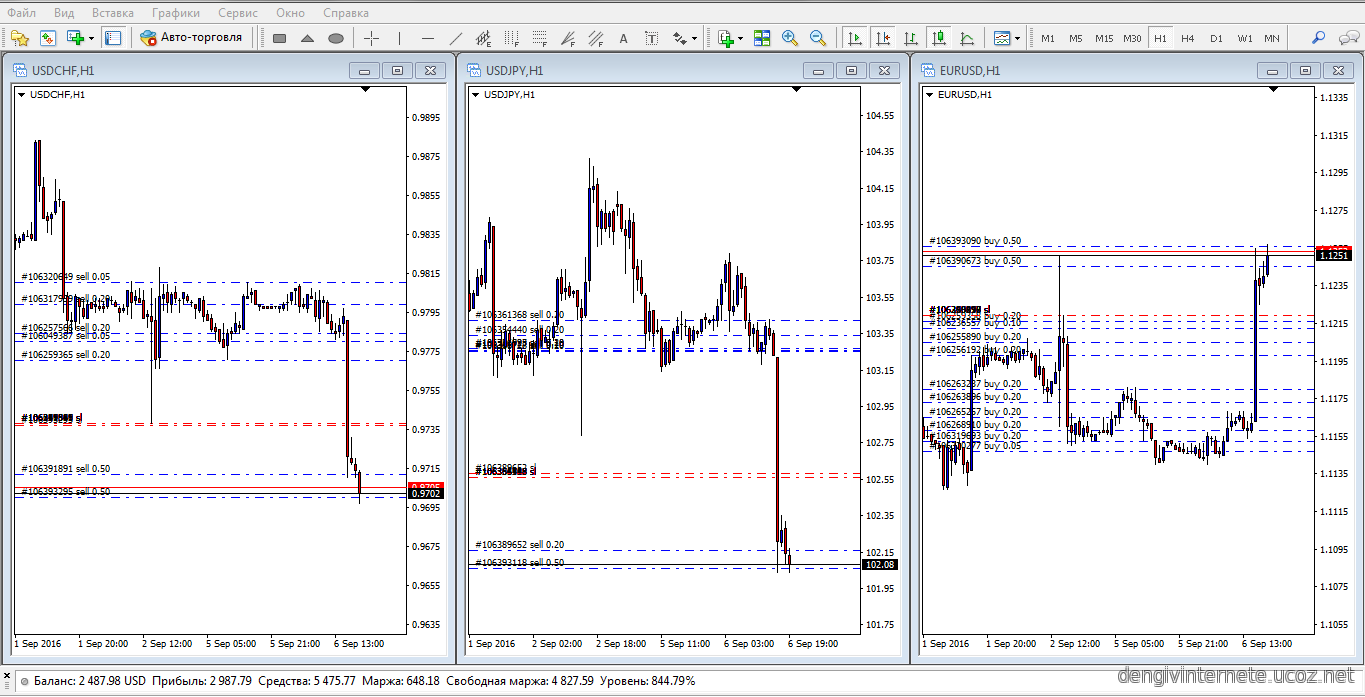This screenshot has height=697, width=1365.
Task: Toggle chart auto-scroll button
Action: [855, 38]
